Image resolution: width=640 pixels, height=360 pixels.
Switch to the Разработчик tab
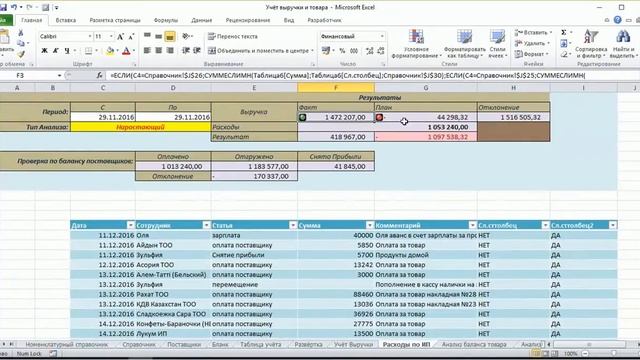(324, 20)
